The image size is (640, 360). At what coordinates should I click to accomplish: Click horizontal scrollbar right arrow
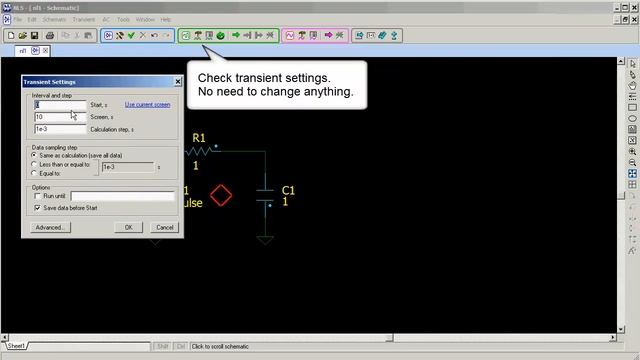[x=613, y=338]
